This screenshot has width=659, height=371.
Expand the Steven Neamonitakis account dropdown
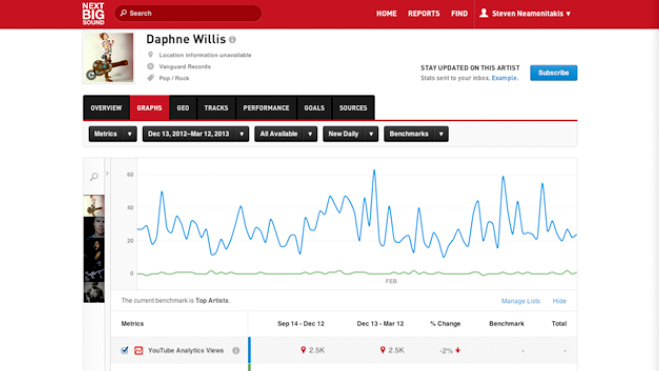[x=531, y=13]
